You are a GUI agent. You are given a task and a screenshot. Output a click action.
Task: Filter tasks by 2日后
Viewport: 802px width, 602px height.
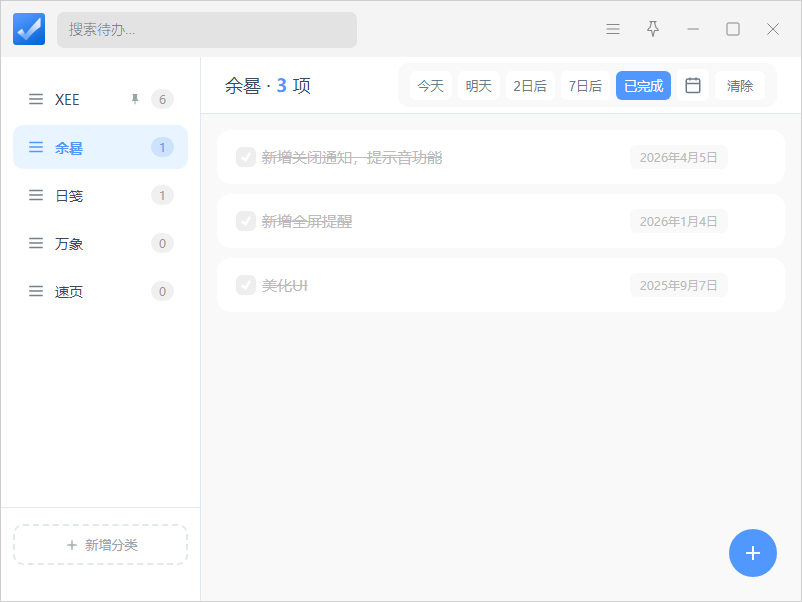(530, 86)
